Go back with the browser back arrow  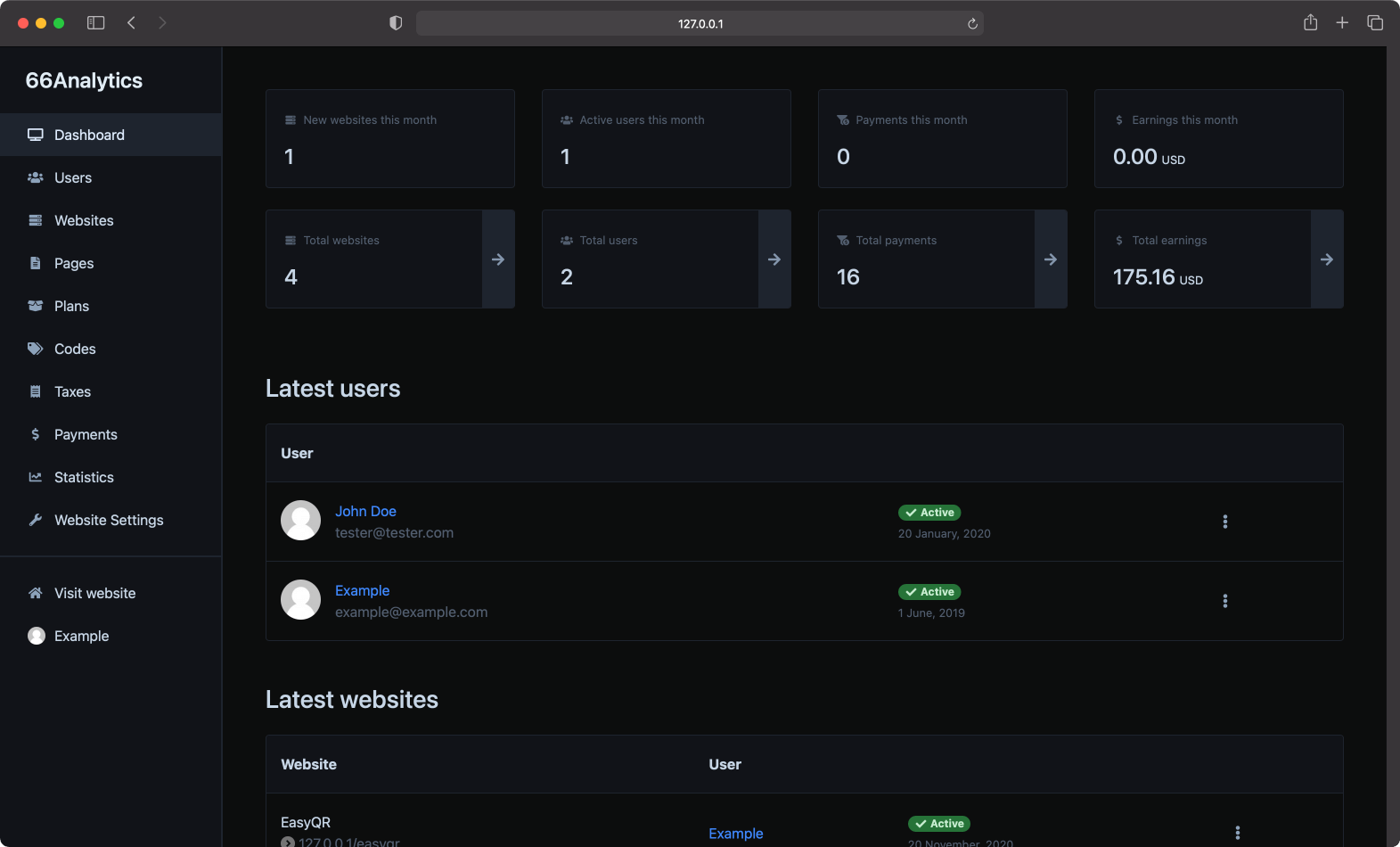pos(131,23)
